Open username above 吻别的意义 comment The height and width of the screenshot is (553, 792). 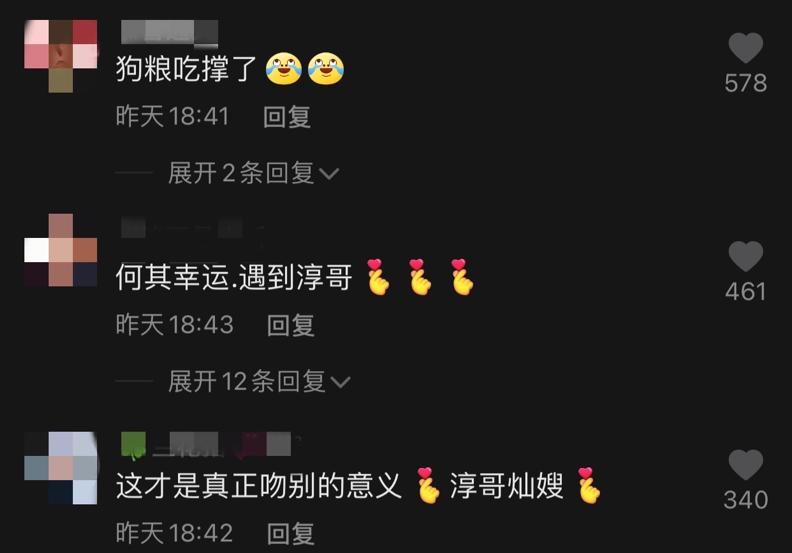[208, 444]
